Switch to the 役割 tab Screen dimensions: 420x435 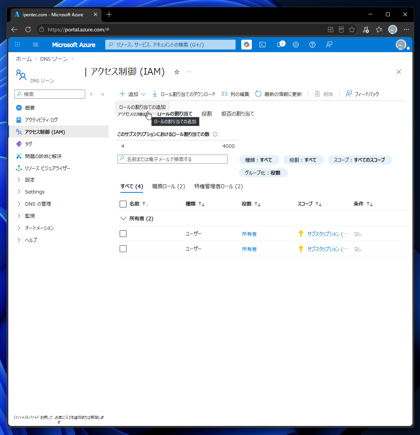[x=207, y=114]
